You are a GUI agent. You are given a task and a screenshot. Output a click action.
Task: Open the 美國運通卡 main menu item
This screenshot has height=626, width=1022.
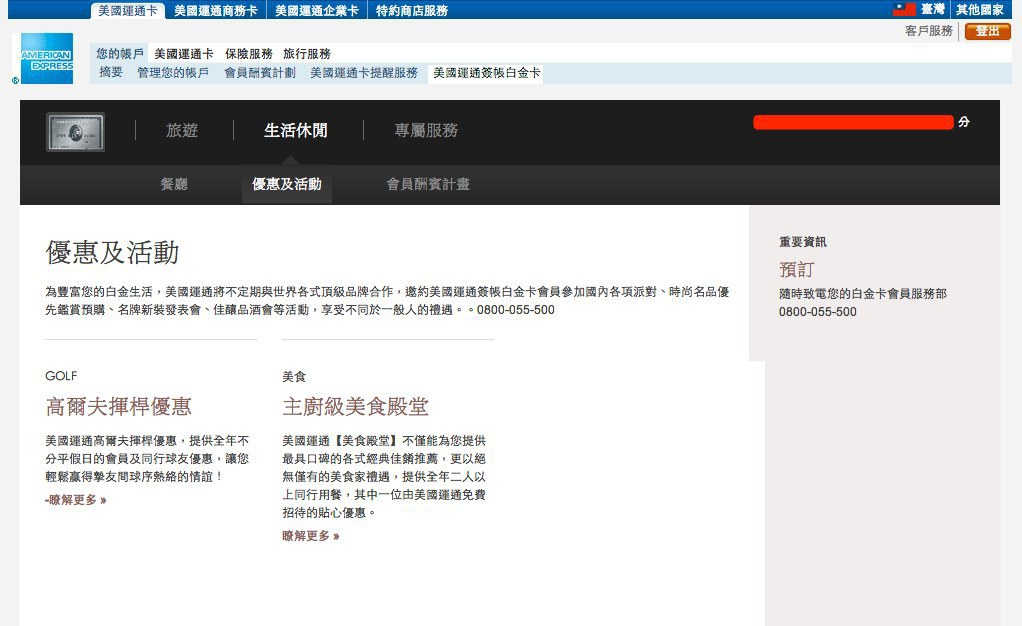[x=184, y=53]
